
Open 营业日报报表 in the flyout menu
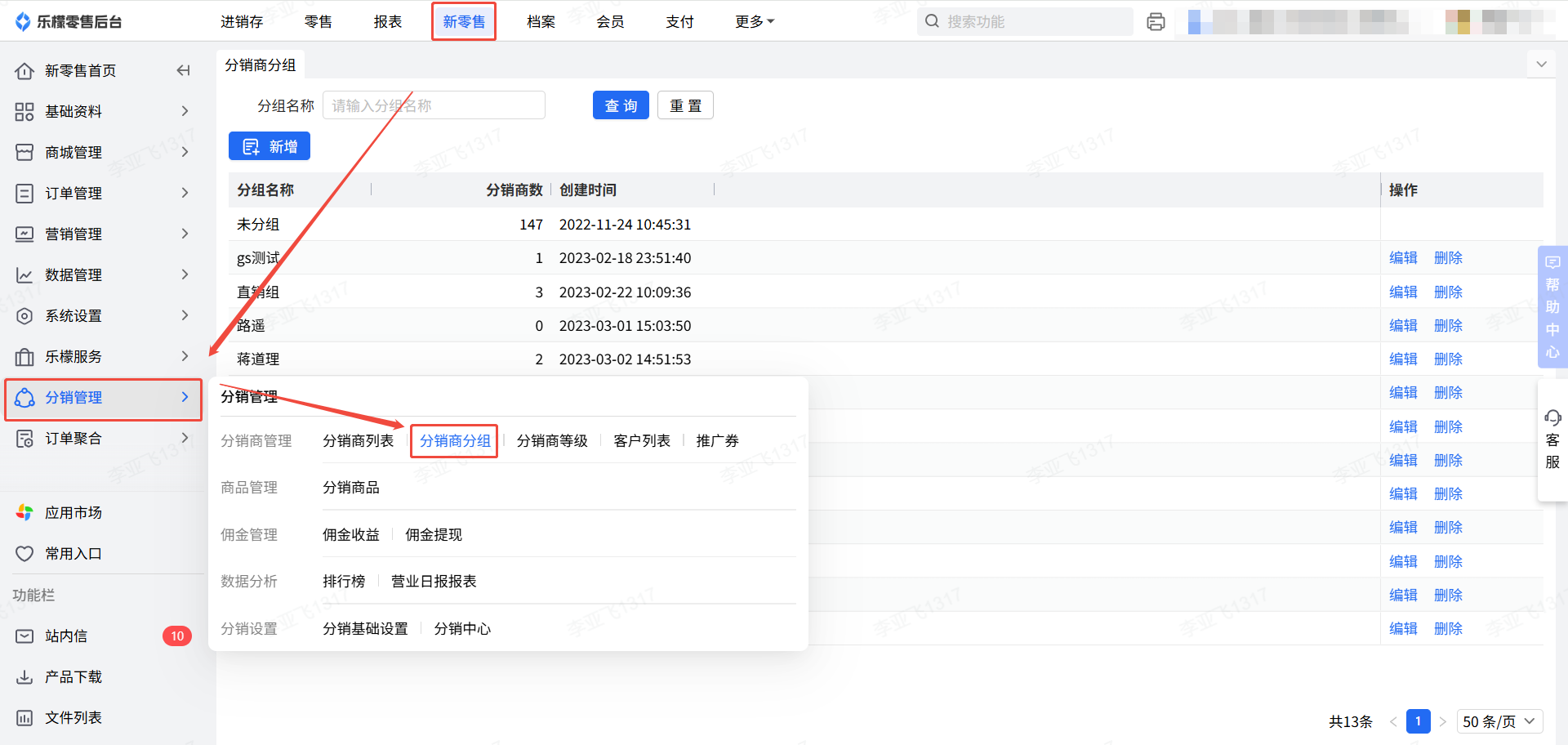tap(434, 582)
